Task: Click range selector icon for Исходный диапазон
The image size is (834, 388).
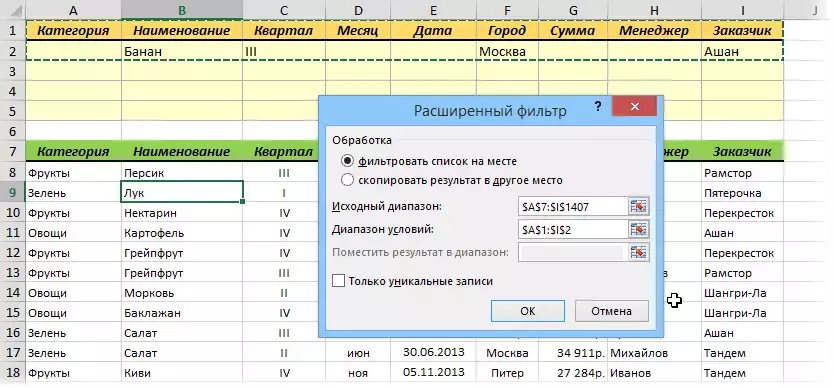Action: pyautogui.click(x=638, y=207)
